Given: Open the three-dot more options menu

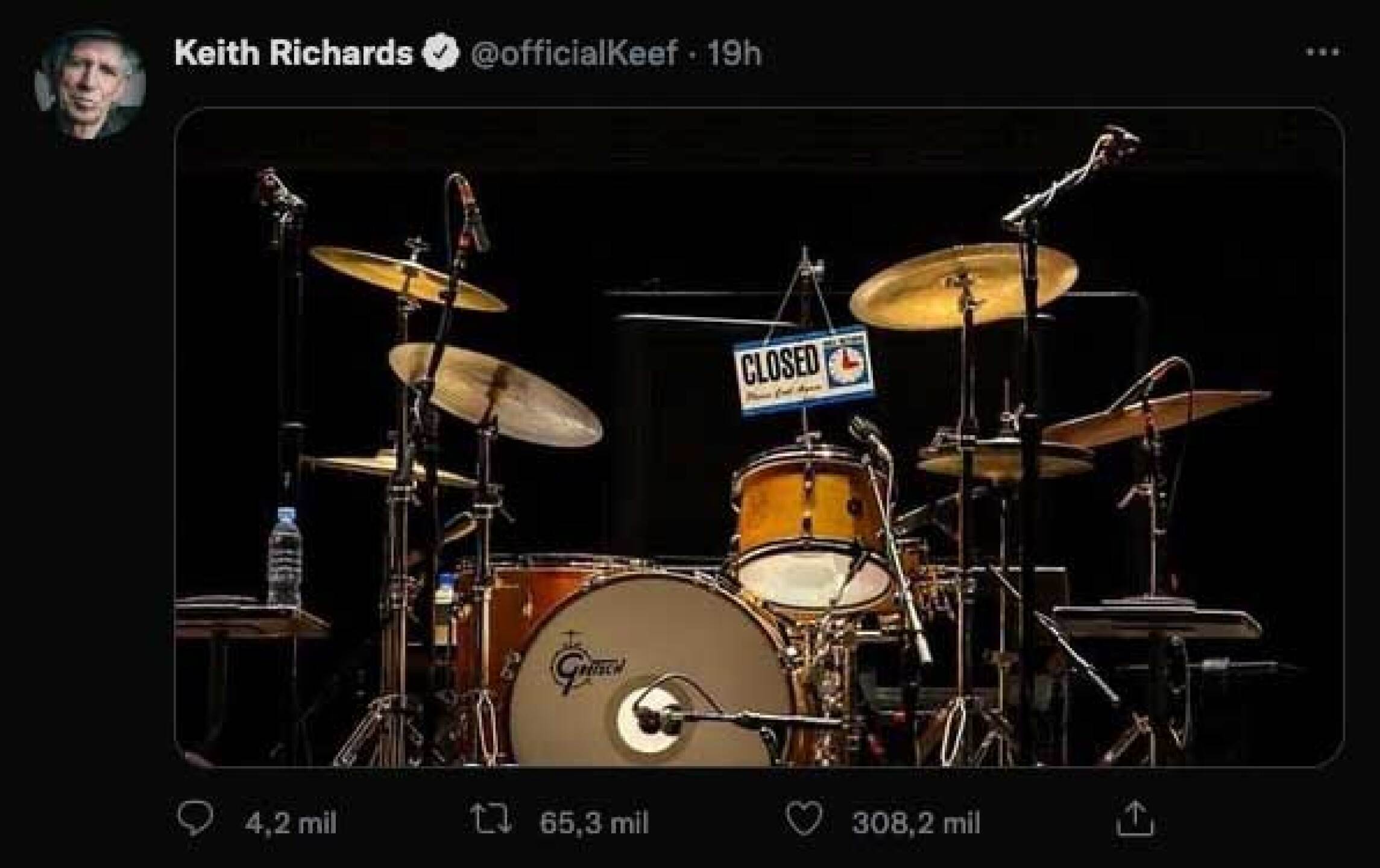Looking at the screenshot, I should (x=1322, y=52).
